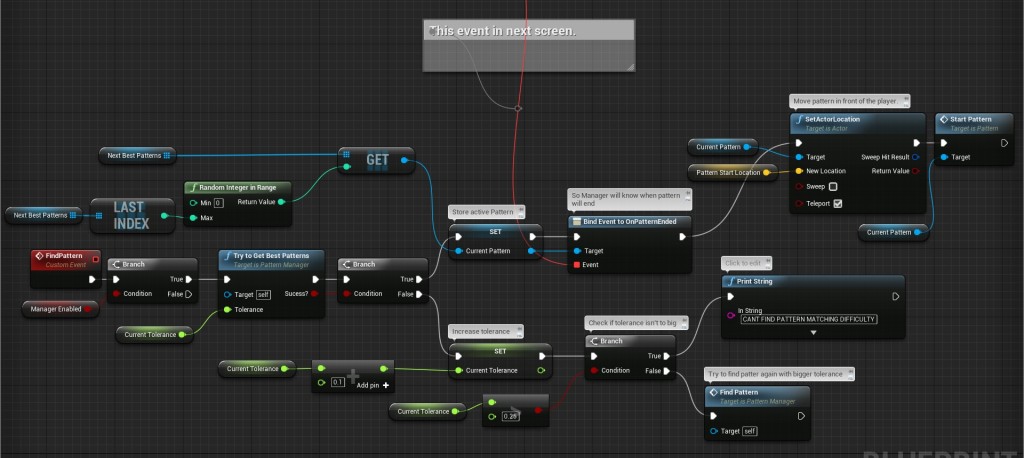Screen dimensions: 1024x458
Task: Click the Find Pattern call node icon
Action: point(714,392)
